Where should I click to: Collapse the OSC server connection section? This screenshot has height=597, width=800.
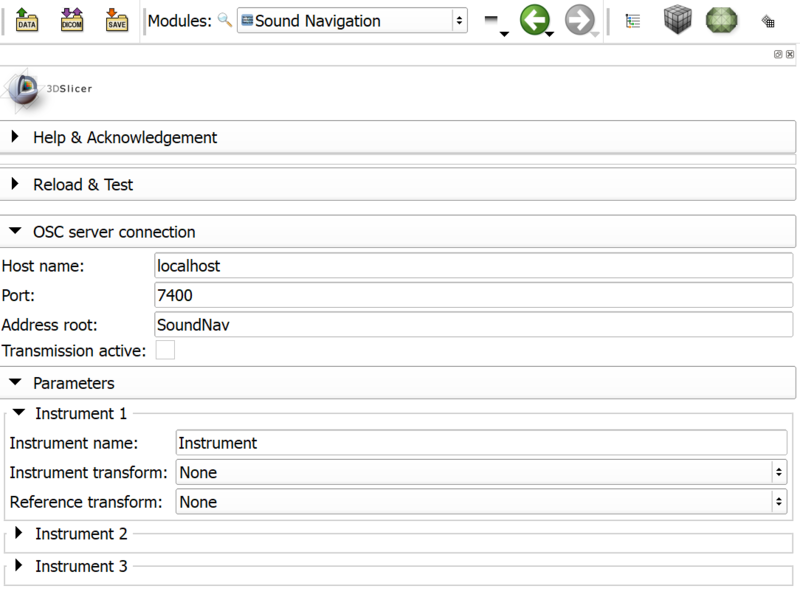(x=114, y=231)
